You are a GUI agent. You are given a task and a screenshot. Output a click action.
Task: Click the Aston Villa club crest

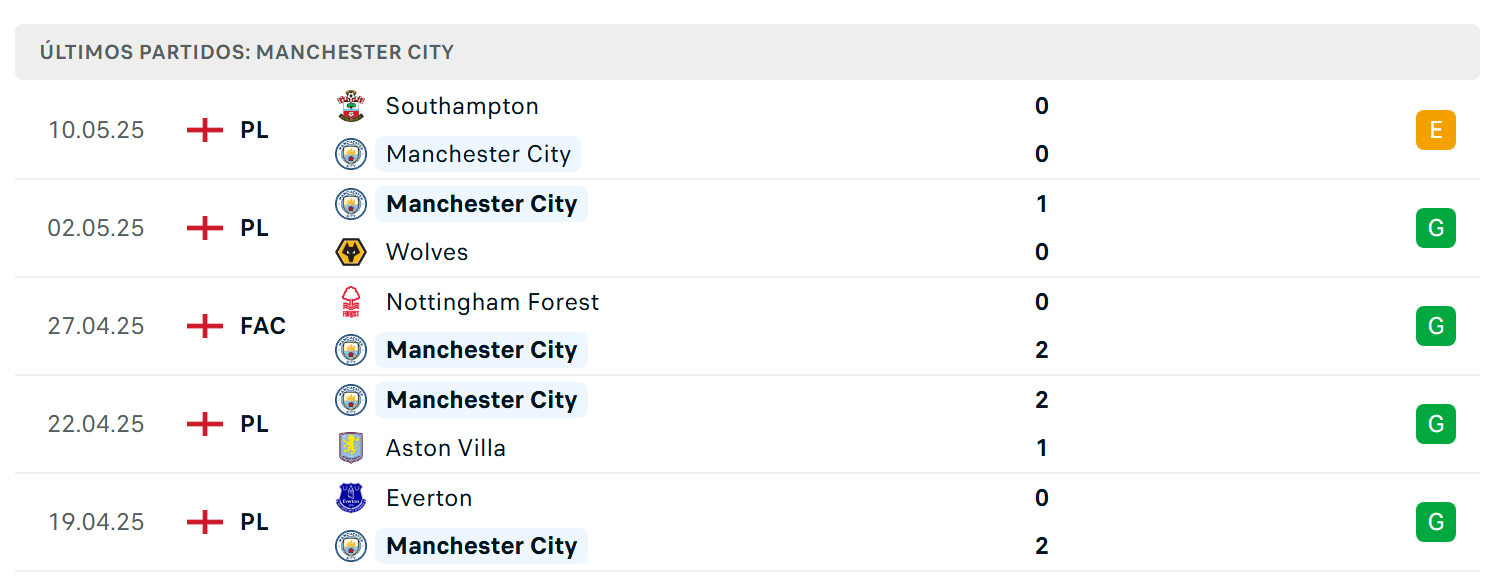[x=351, y=448]
